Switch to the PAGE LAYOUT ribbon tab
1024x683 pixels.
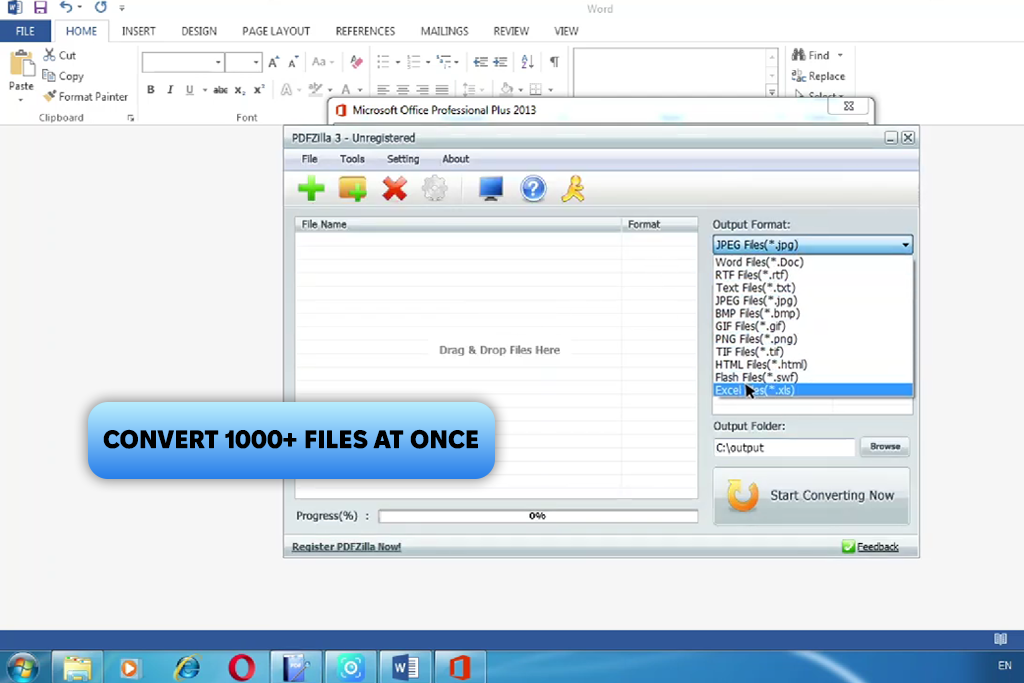(276, 31)
